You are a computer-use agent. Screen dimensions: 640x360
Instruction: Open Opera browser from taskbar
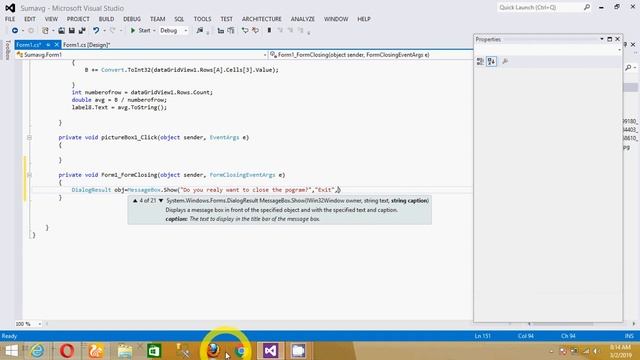67,351
